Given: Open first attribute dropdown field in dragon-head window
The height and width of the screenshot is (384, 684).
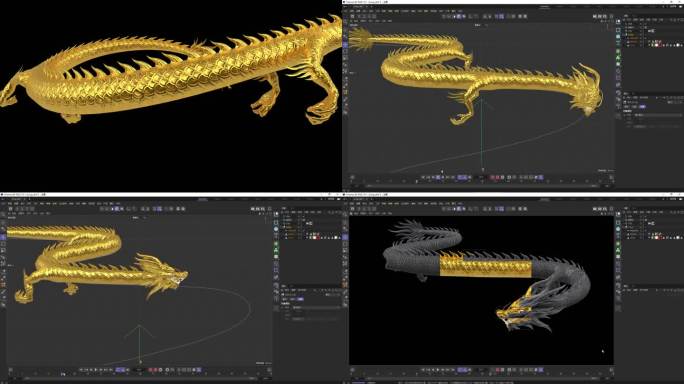Looking at the screenshot, I should [x=316, y=308].
